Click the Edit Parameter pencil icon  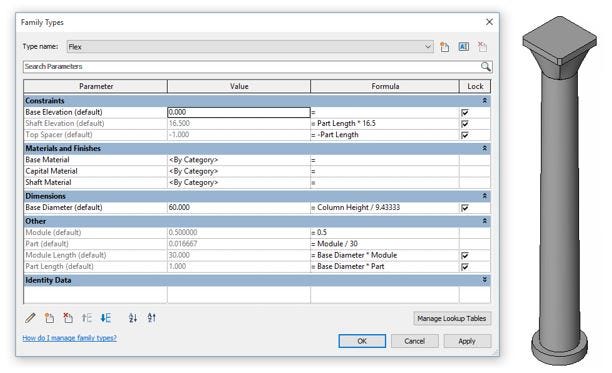[30, 318]
